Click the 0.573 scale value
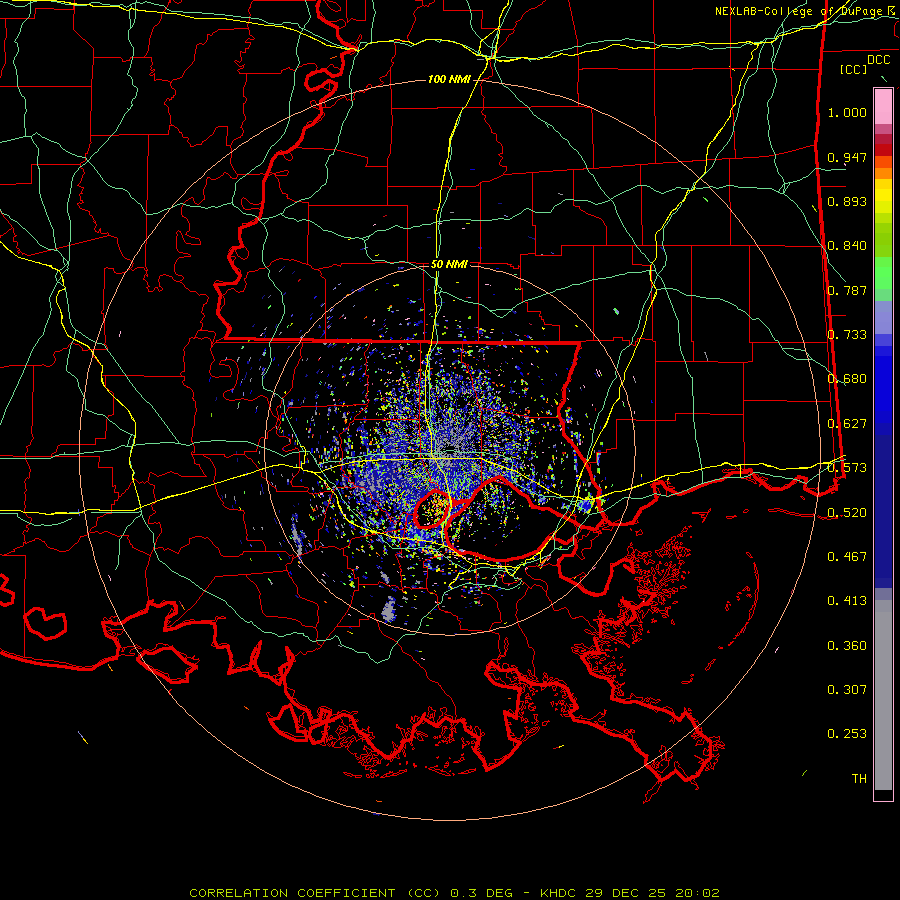Screen dimensions: 900x900 coord(847,468)
